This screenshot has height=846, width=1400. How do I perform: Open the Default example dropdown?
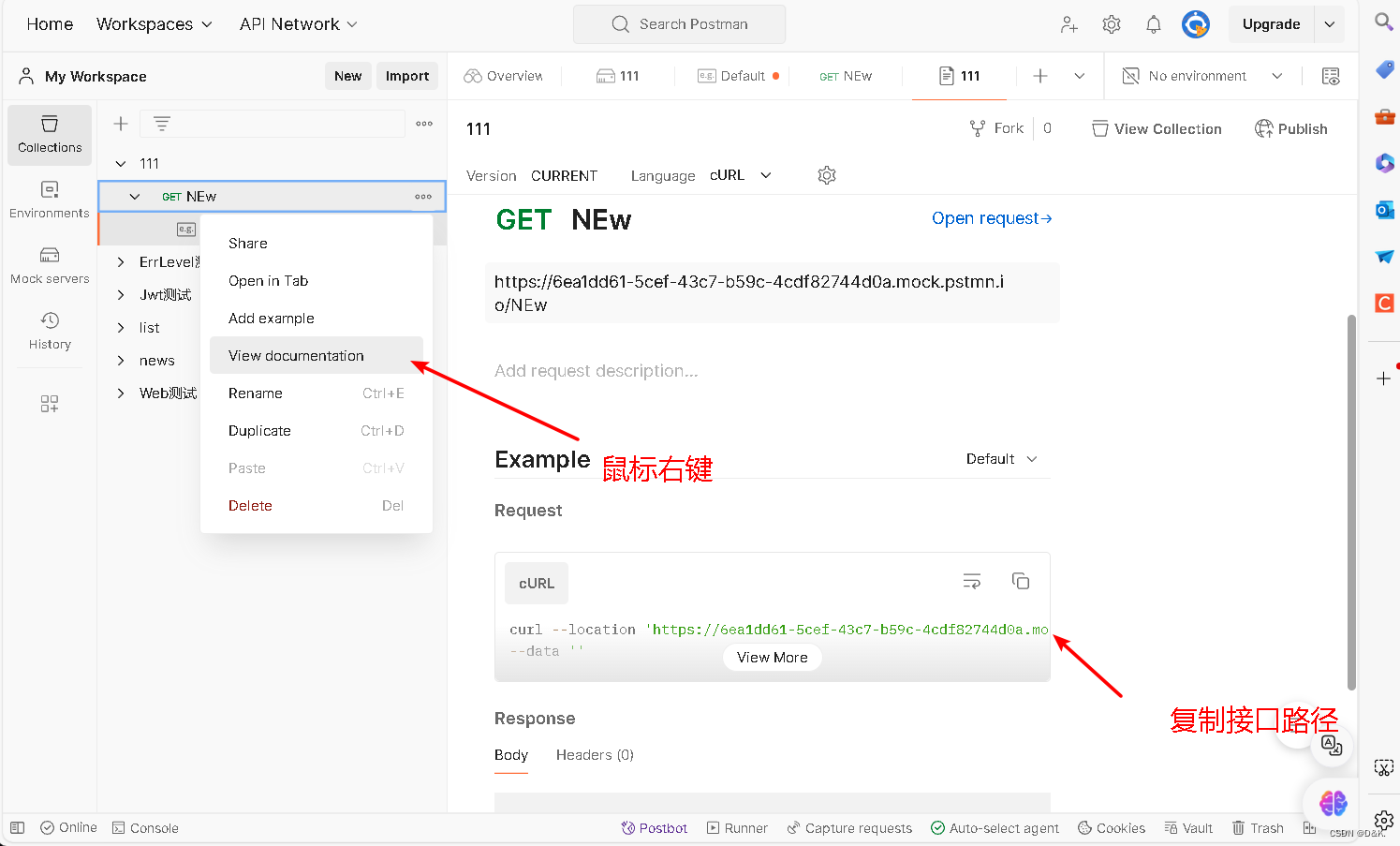pyautogui.click(x=1002, y=459)
